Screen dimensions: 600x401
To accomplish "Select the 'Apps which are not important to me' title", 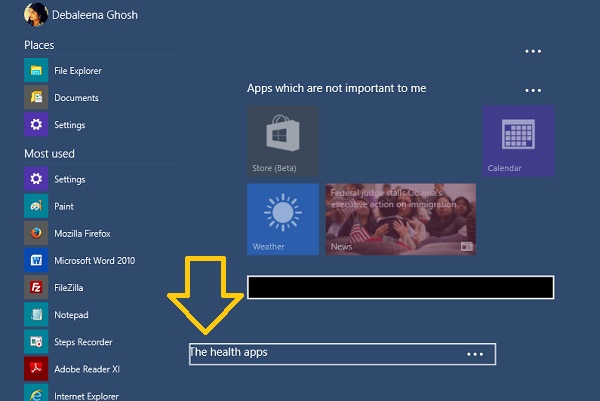I will pos(336,88).
